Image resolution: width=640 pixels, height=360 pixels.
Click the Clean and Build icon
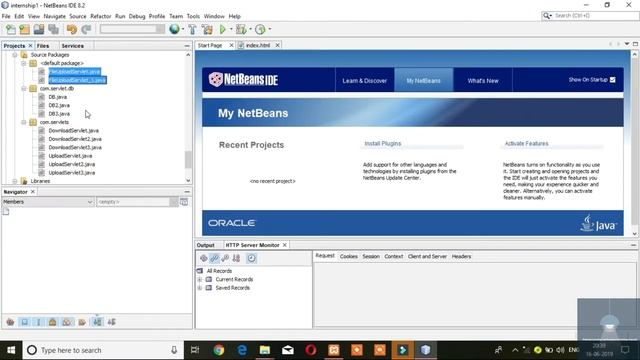click(207, 29)
